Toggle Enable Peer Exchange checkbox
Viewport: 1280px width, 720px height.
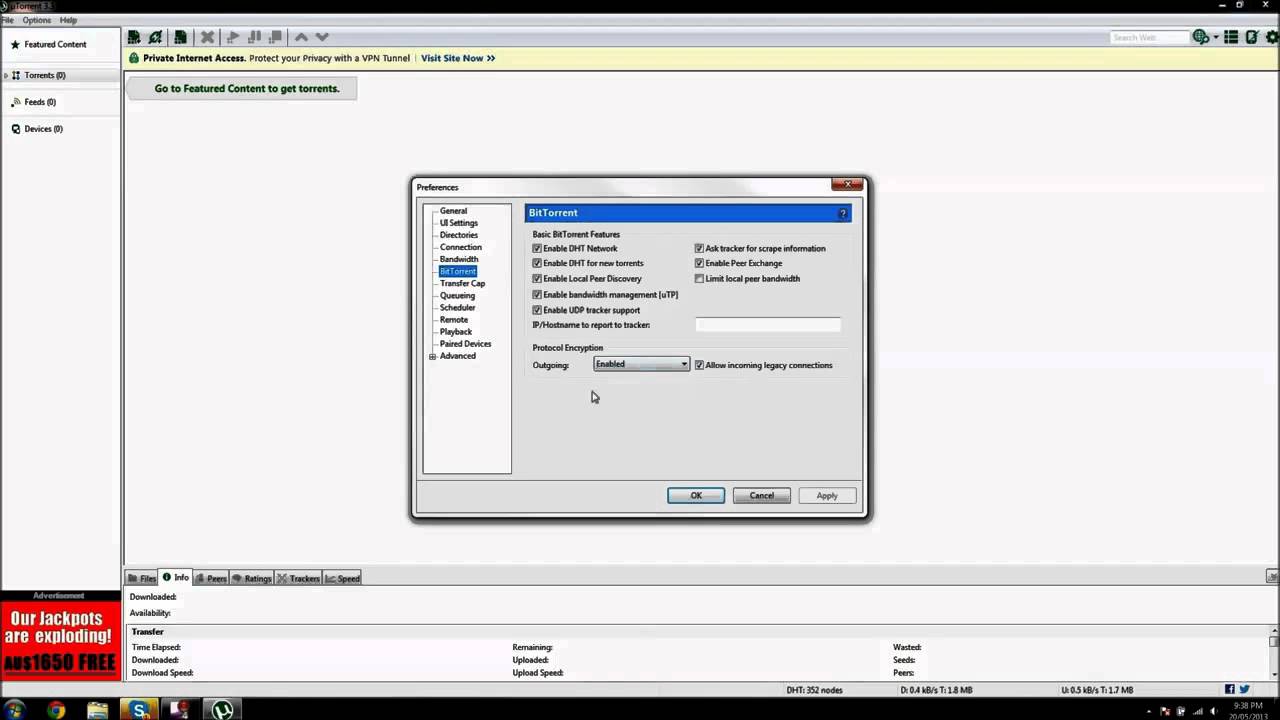click(699, 263)
